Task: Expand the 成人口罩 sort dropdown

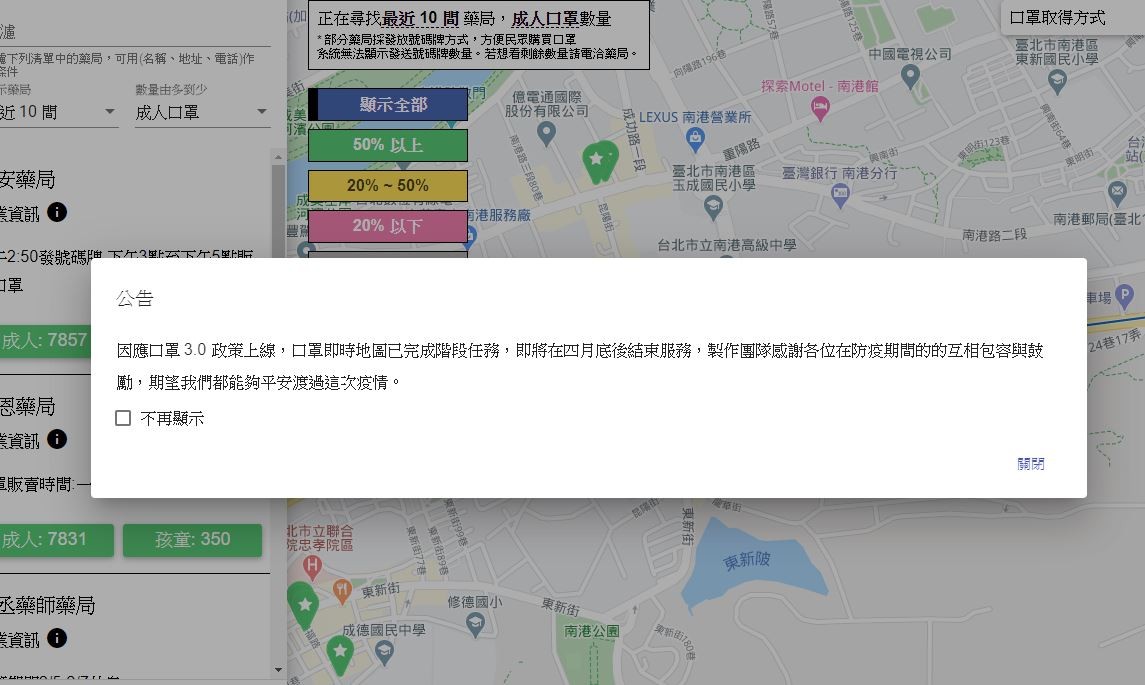Action: coord(202,112)
